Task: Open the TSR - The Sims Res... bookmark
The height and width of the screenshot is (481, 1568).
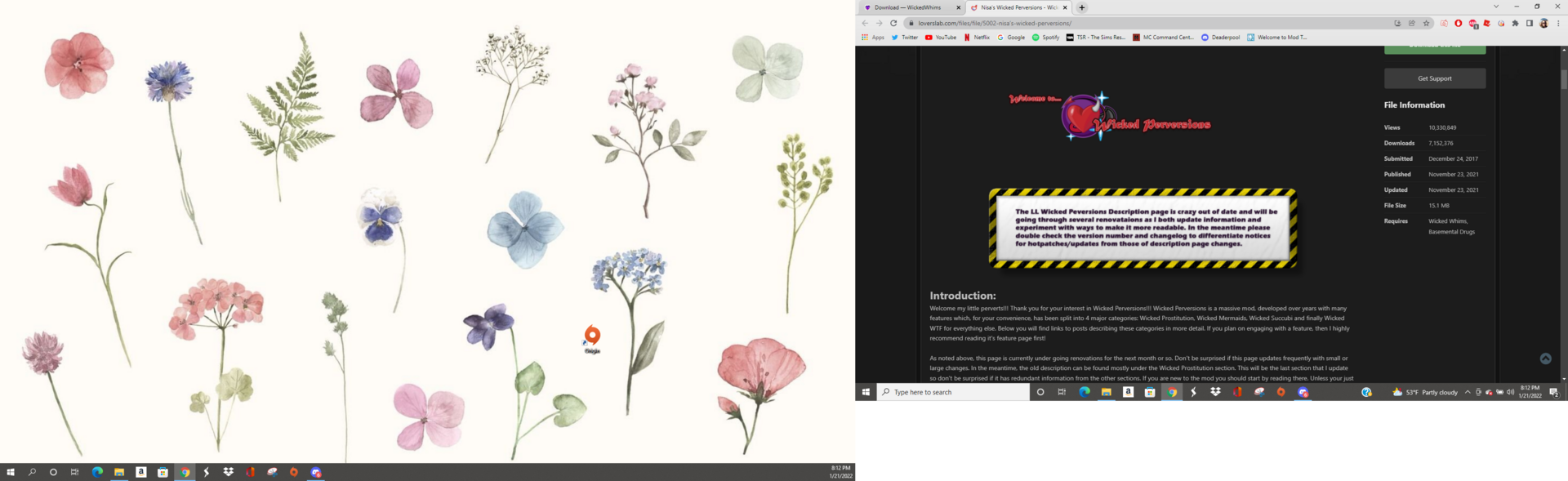Action: click(1095, 37)
